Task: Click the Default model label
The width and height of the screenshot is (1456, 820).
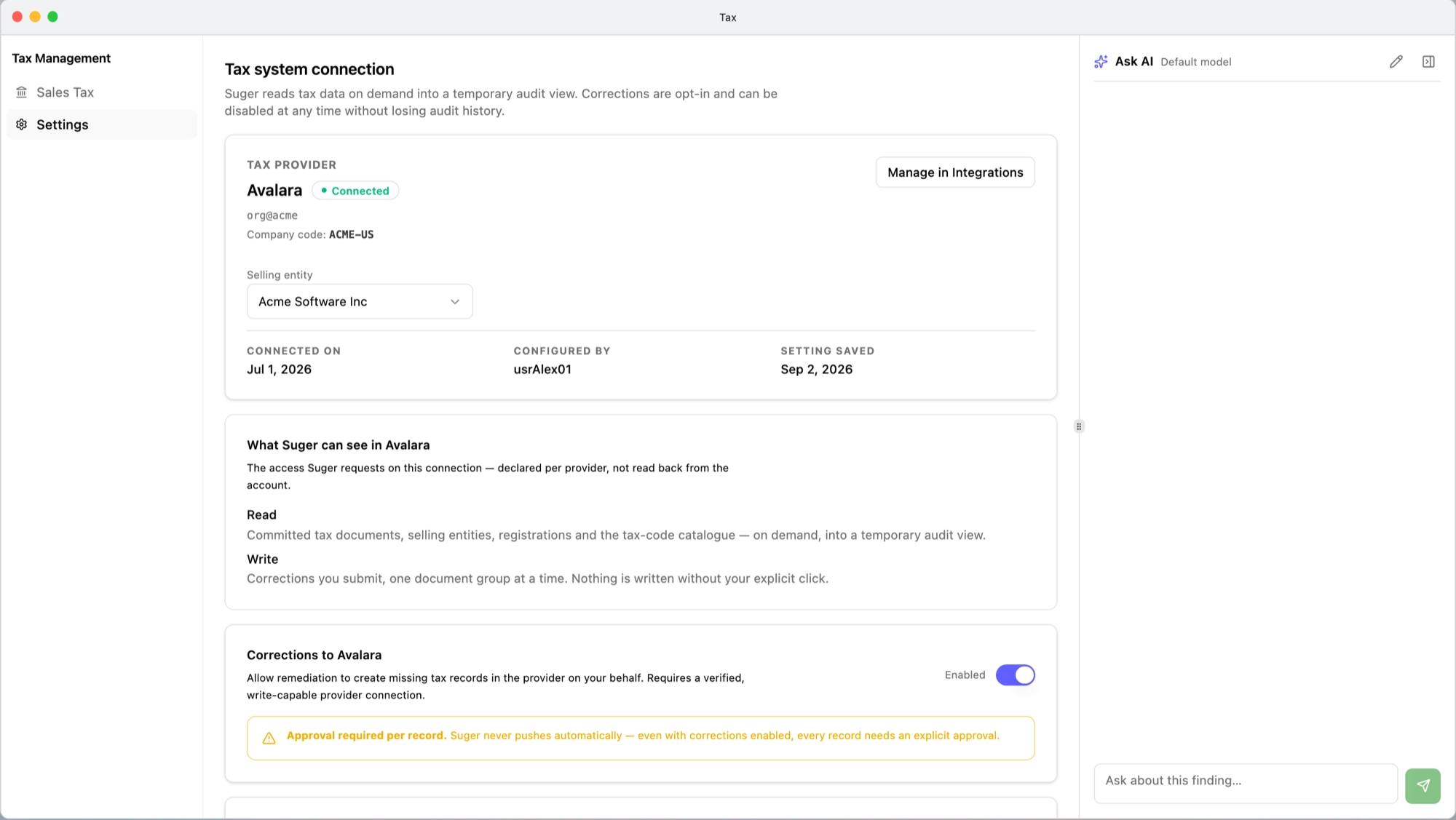Action: pyautogui.click(x=1195, y=62)
